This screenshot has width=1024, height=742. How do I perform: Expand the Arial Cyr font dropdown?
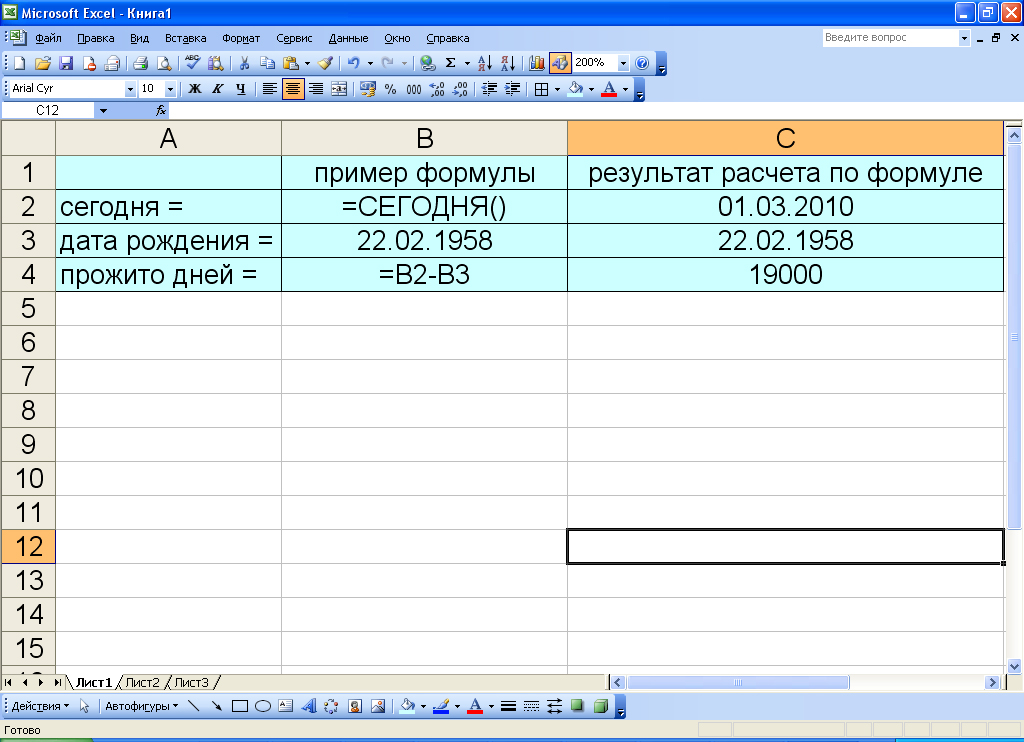[130, 89]
